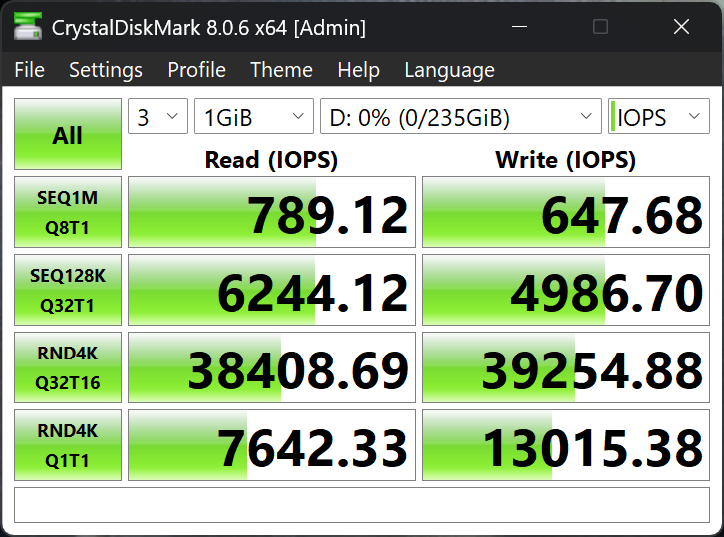Click the SEQ128K write value 4986.70
This screenshot has width=724, height=537.
click(566, 290)
